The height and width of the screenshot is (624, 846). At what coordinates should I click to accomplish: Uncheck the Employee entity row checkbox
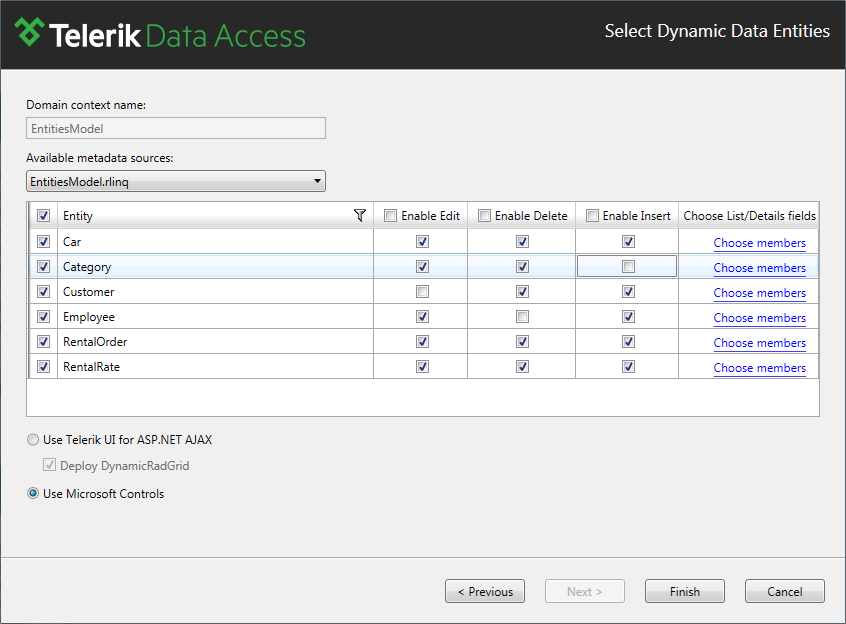(44, 317)
